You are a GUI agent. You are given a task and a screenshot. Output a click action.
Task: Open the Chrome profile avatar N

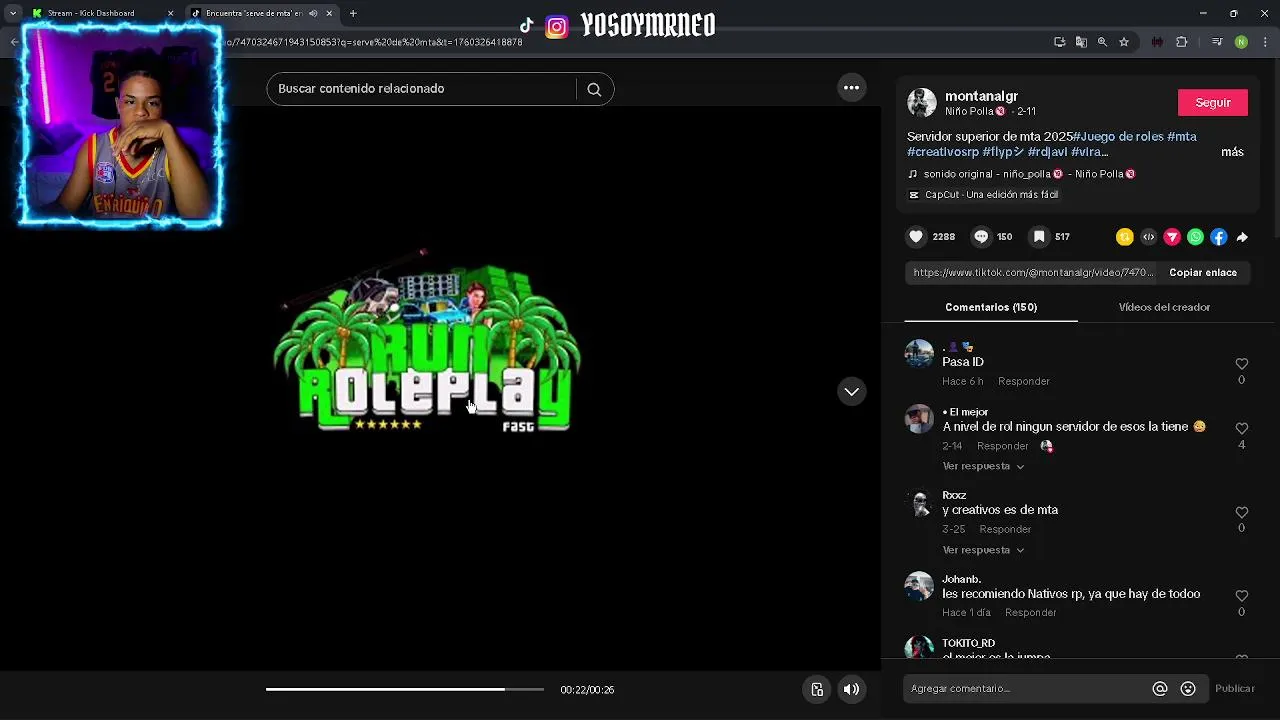pyautogui.click(x=1241, y=42)
